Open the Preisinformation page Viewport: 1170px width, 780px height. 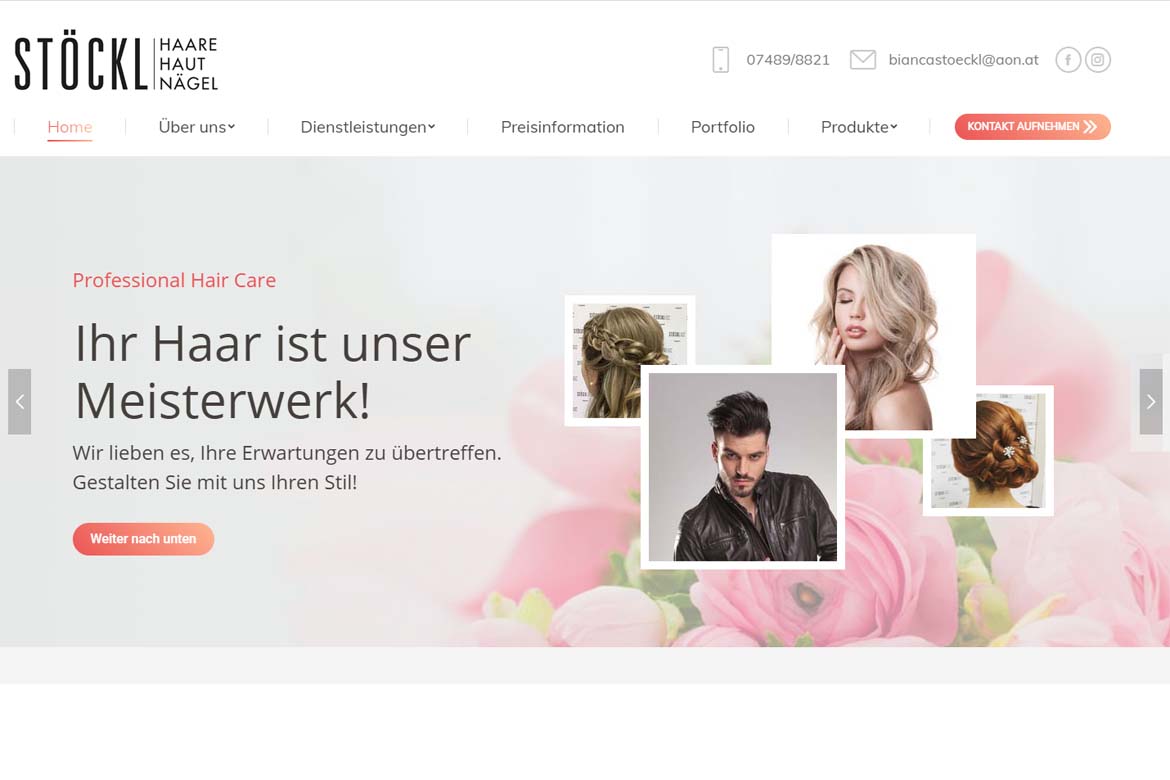(563, 127)
